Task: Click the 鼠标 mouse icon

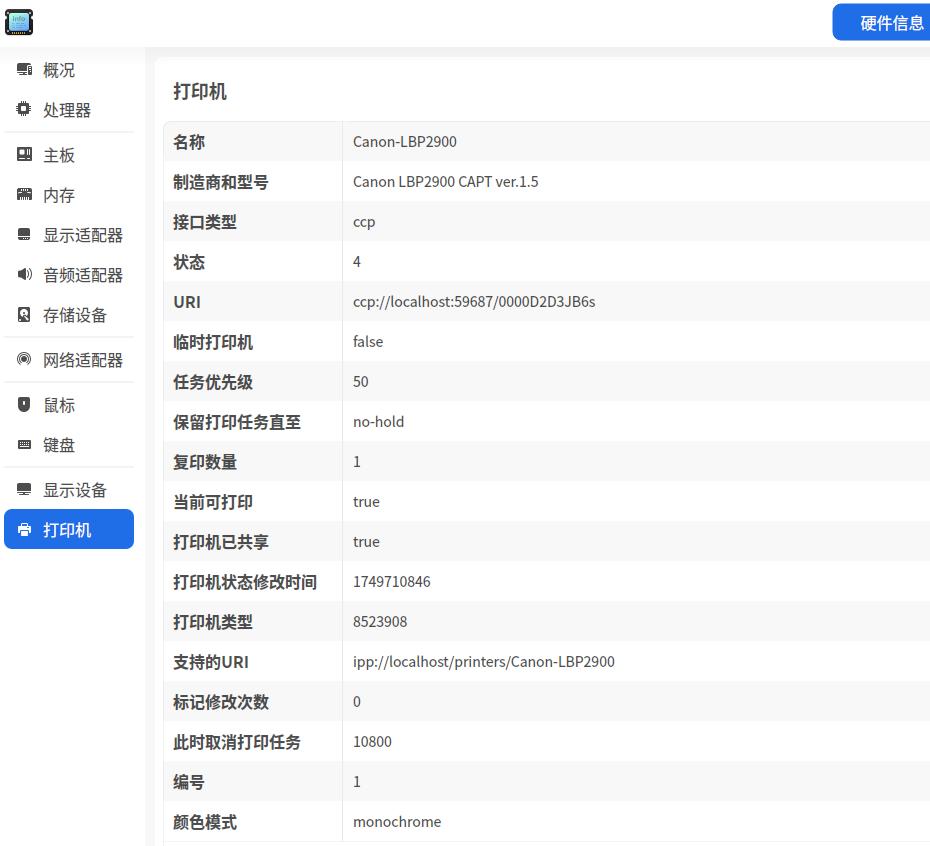Action: click(x=24, y=405)
